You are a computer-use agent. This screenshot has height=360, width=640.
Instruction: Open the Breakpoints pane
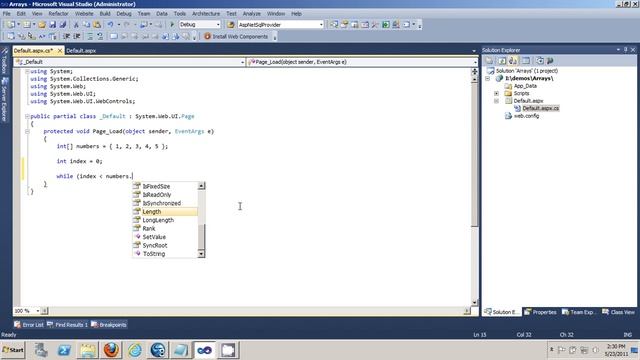click(109, 325)
